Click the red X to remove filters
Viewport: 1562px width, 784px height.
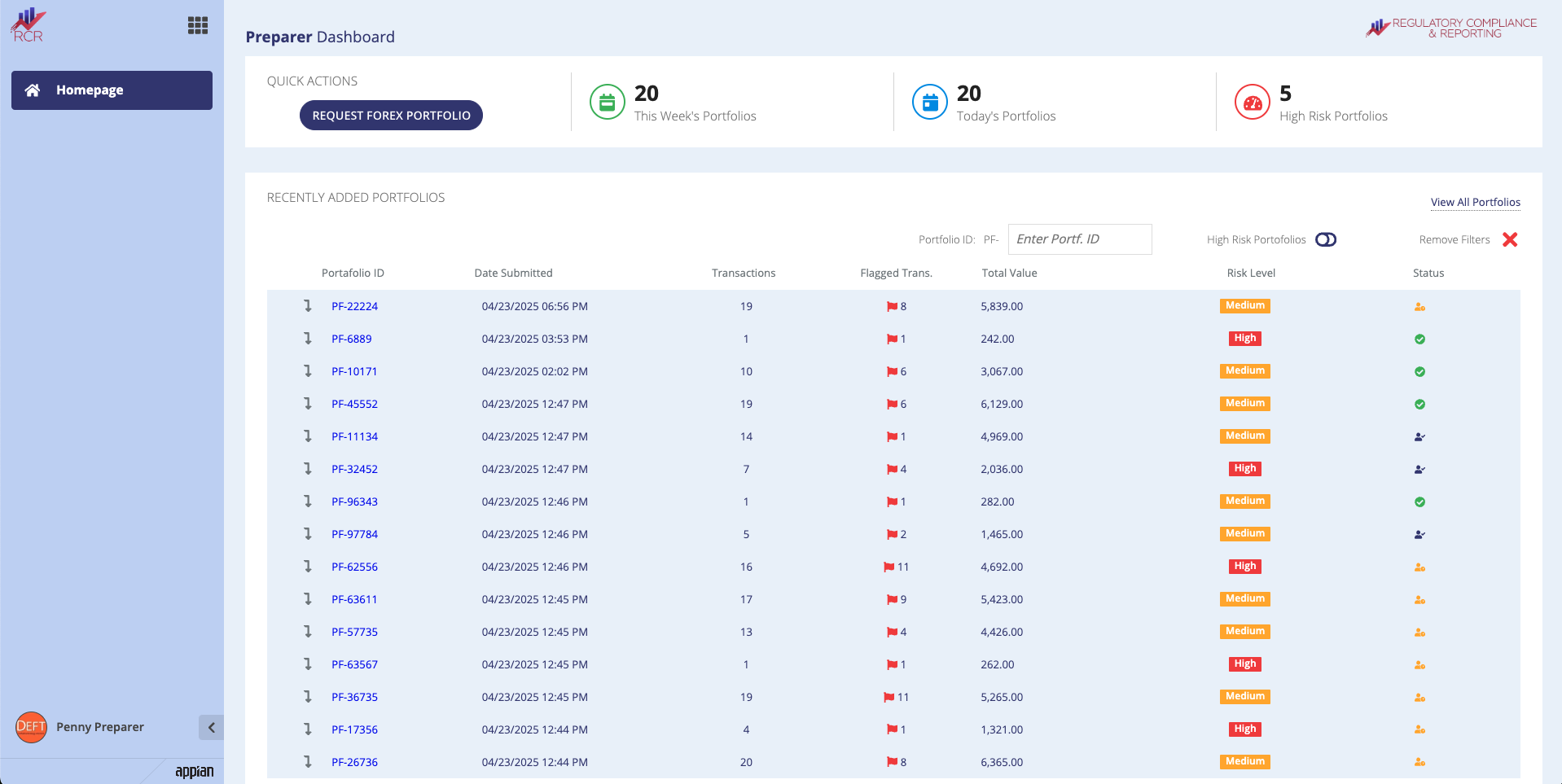[x=1510, y=239]
